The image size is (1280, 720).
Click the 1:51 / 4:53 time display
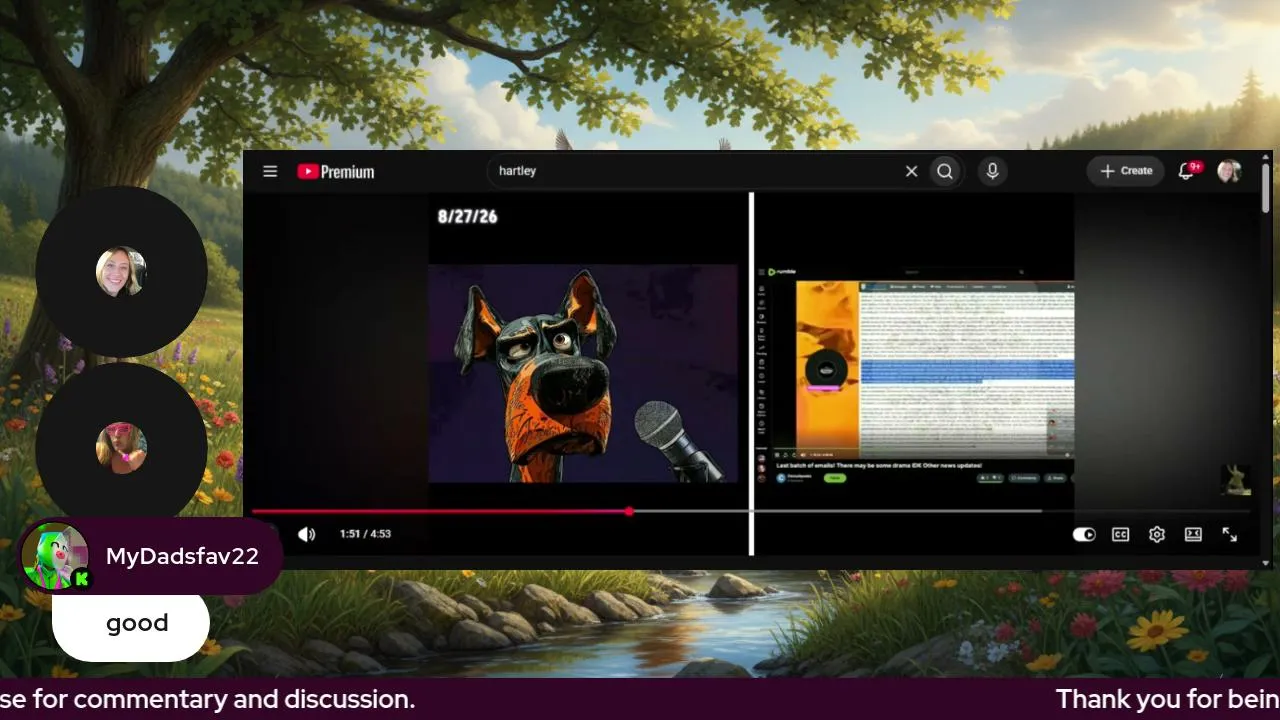(x=365, y=534)
